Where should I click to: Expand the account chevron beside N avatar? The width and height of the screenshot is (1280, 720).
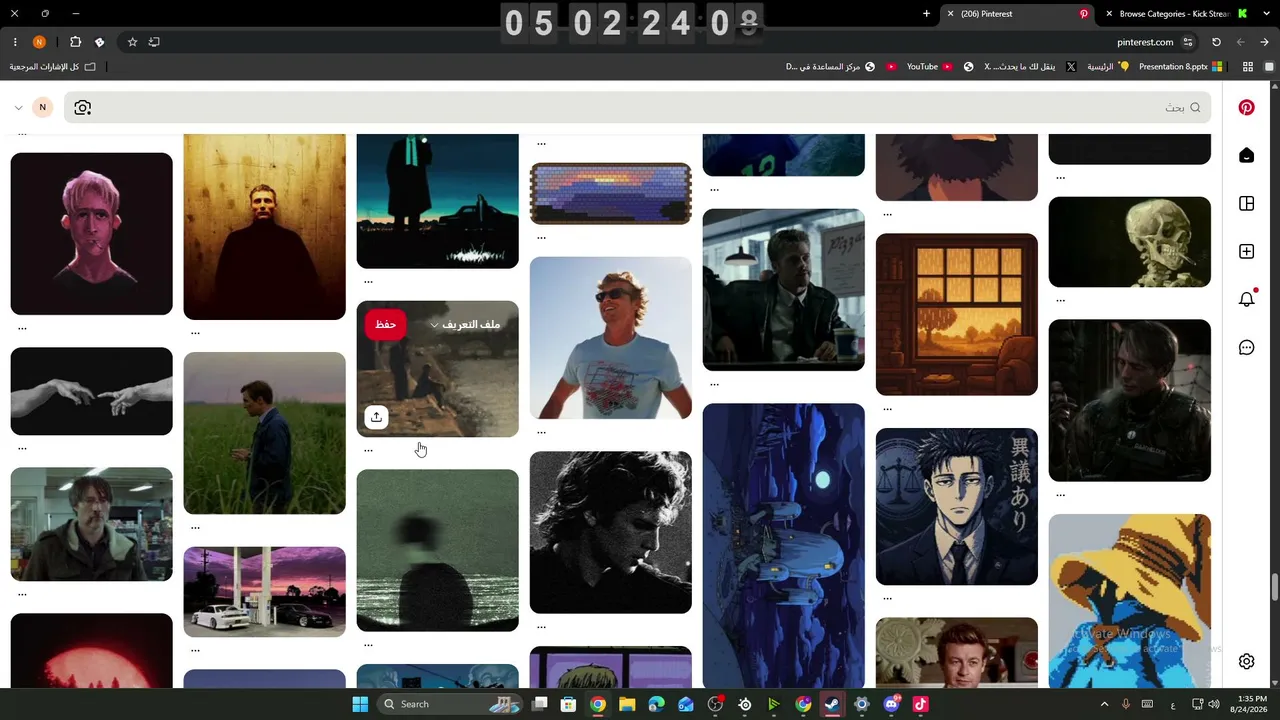coord(18,108)
